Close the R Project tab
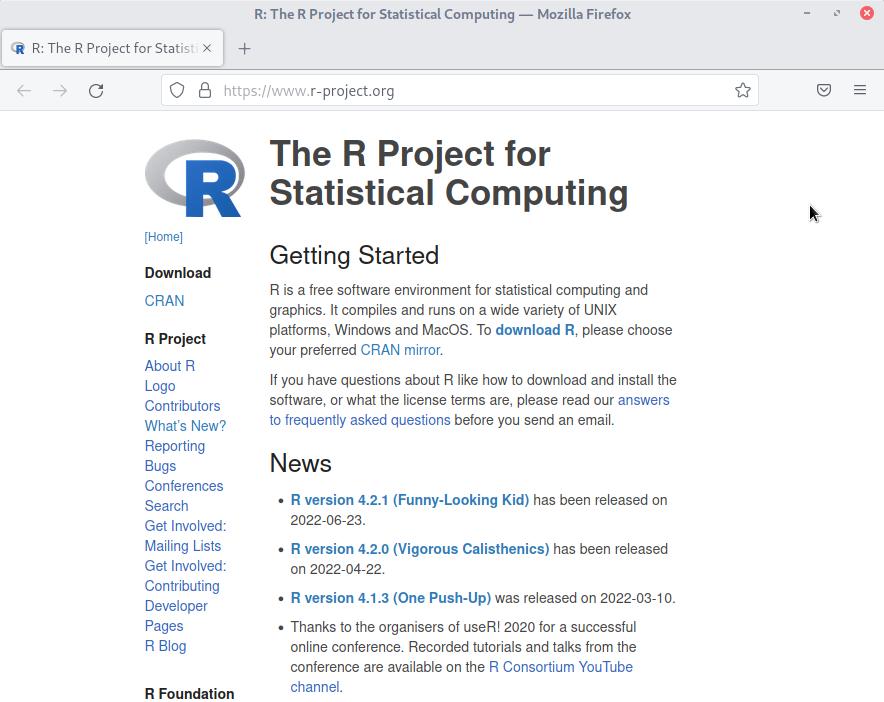The height and width of the screenshot is (702, 884). click(207, 48)
